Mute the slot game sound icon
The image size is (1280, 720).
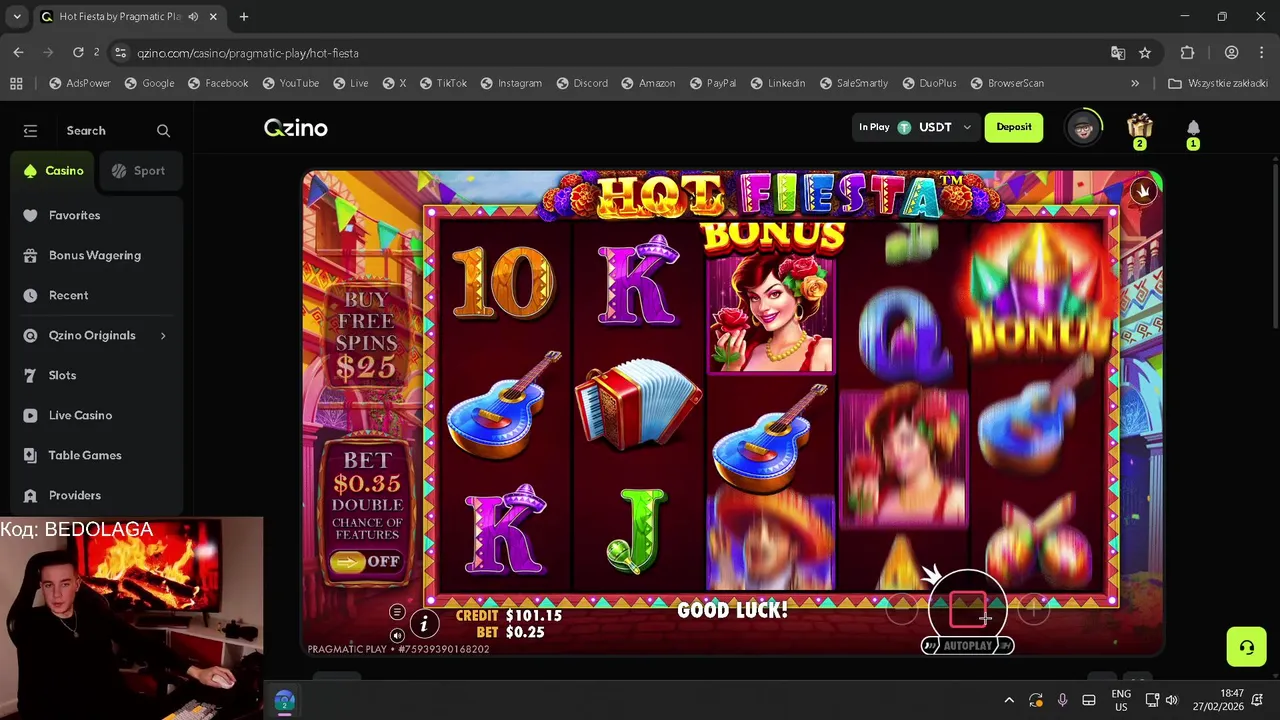(397, 635)
